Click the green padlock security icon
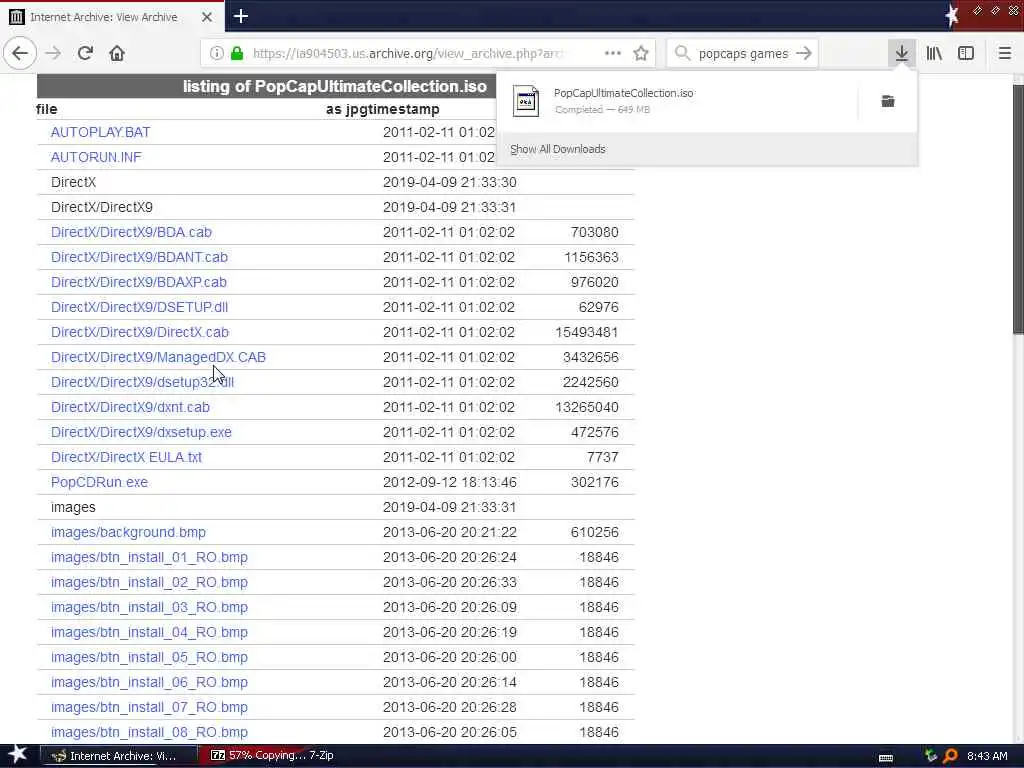 [237, 53]
